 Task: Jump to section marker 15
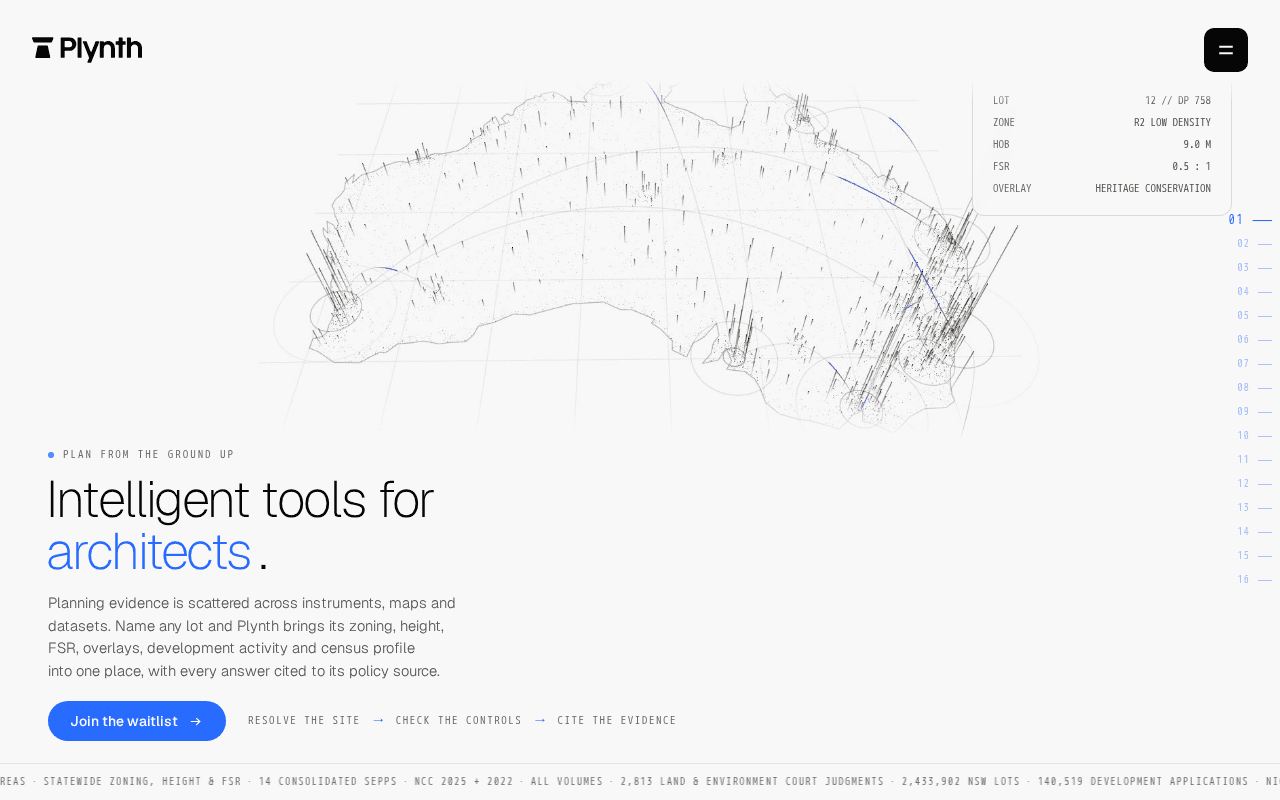coord(1254,556)
